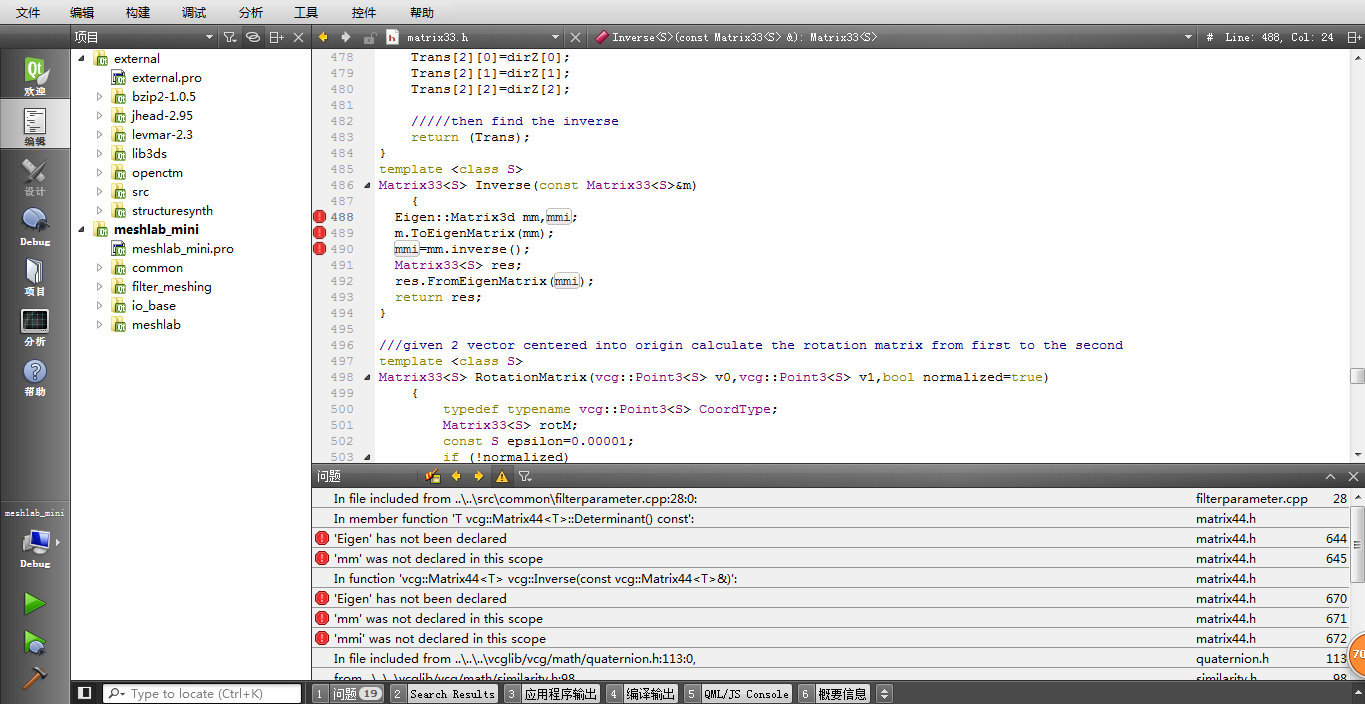Open the Help mode icon
The height and width of the screenshot is (704, 1365).
[x=35, y=377]
